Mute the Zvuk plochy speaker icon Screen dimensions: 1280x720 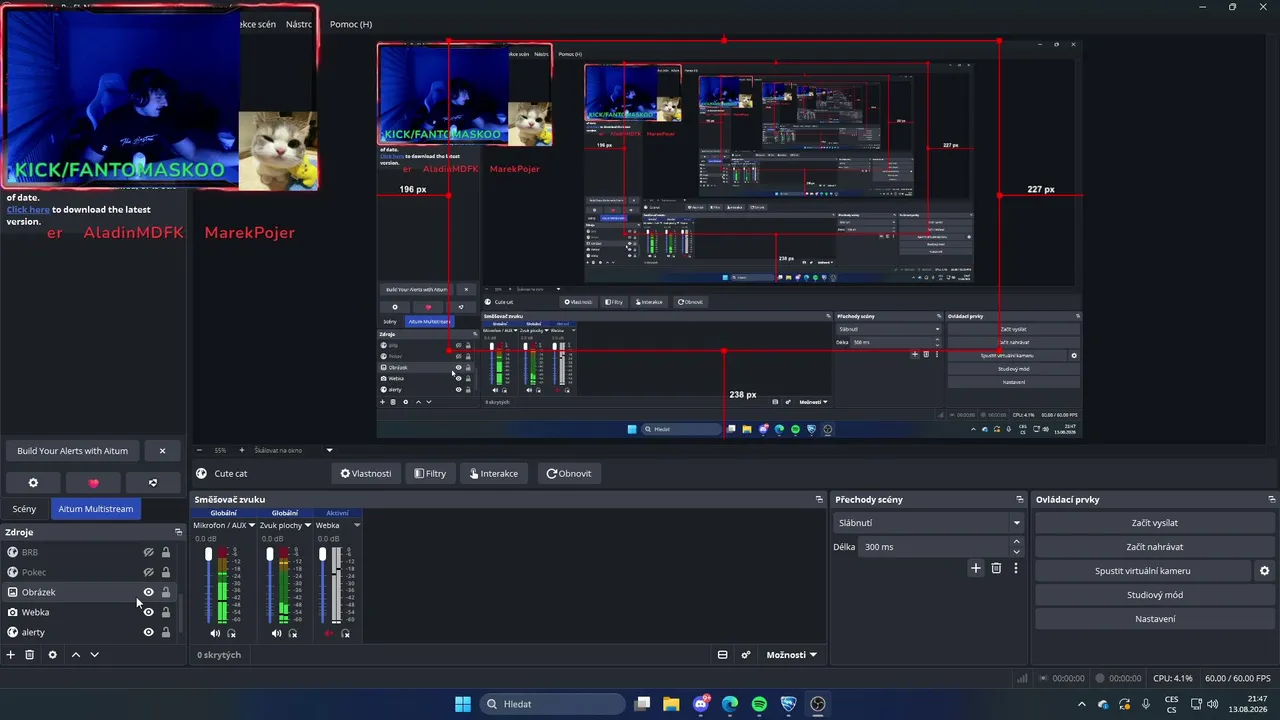276,633
